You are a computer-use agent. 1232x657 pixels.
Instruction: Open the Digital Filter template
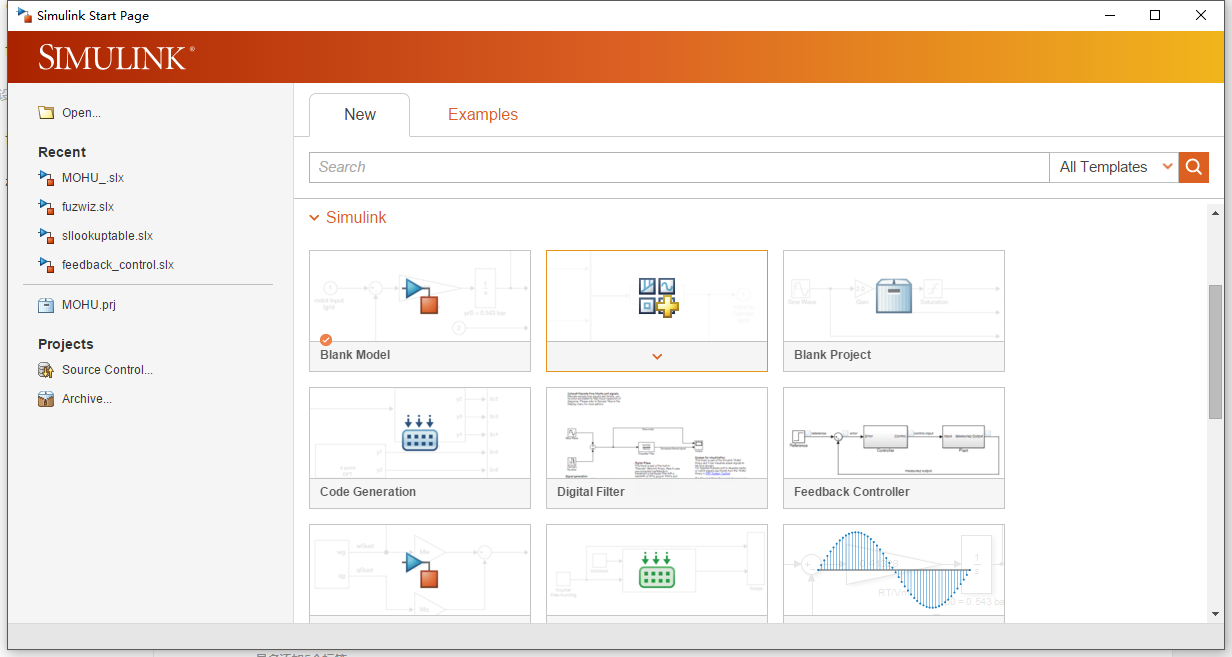click(x=657, y=448)
